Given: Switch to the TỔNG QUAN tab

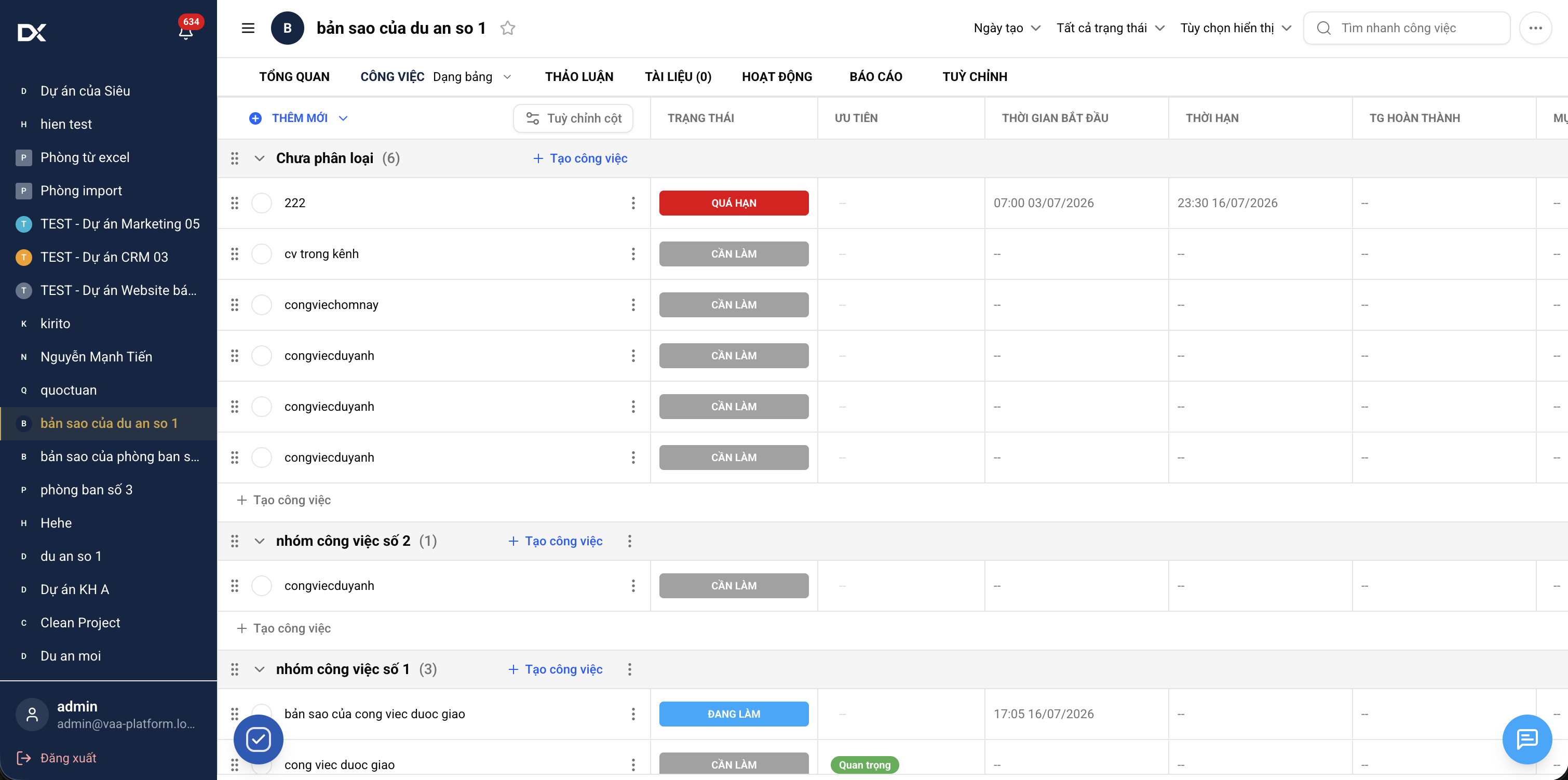Looking at the screenshot, I should tap(294, 77).
